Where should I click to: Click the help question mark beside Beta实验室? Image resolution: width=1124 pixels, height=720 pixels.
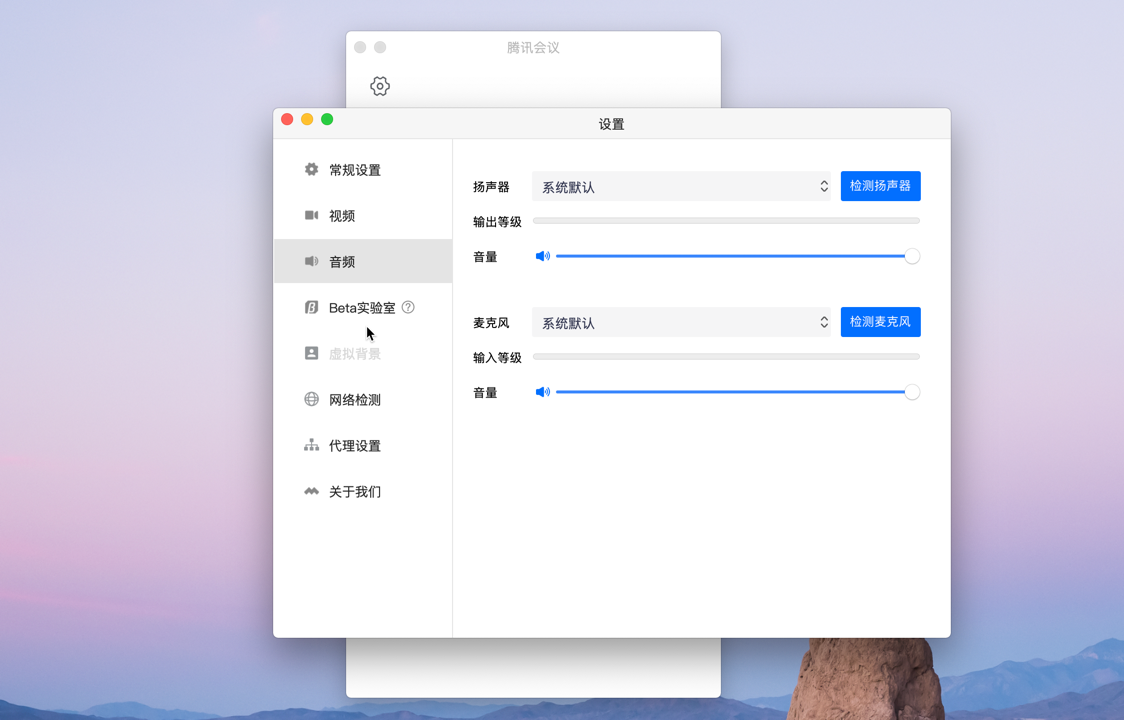point(408,307)
